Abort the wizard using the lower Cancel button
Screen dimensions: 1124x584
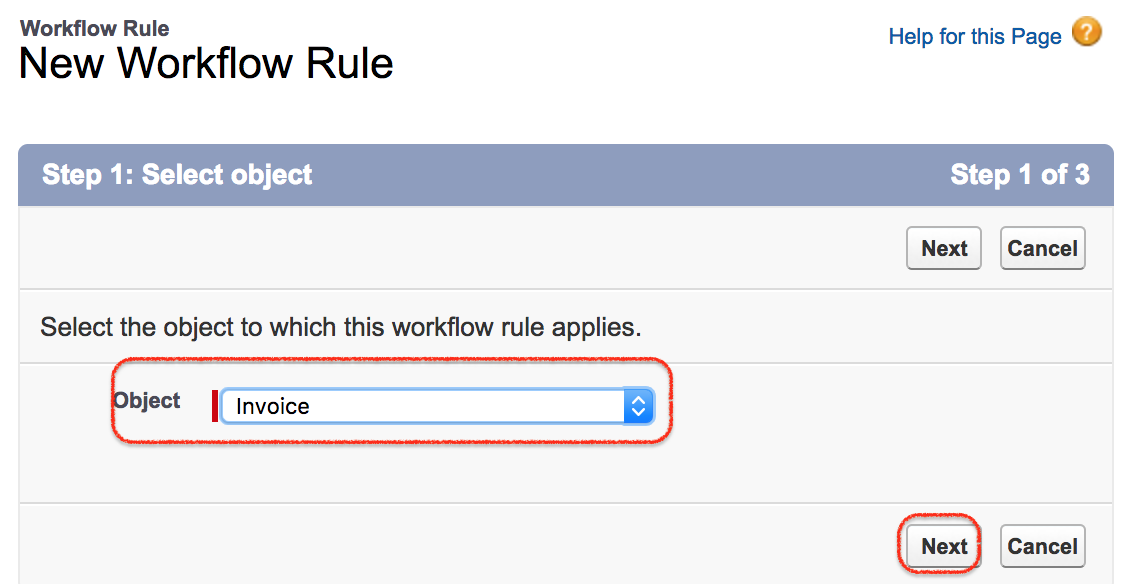pyautogui.click(x=1042, y=546)
